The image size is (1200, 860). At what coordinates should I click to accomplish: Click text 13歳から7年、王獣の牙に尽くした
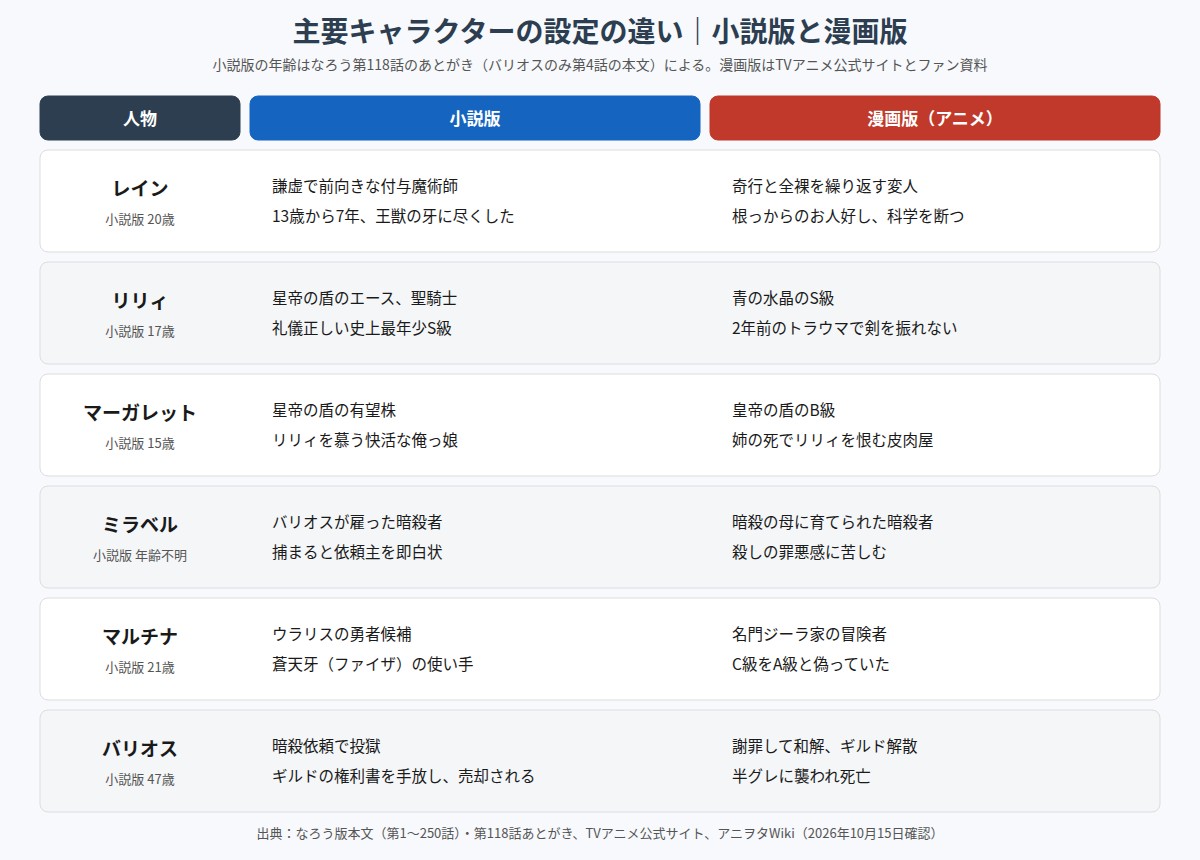pos(393,216)
